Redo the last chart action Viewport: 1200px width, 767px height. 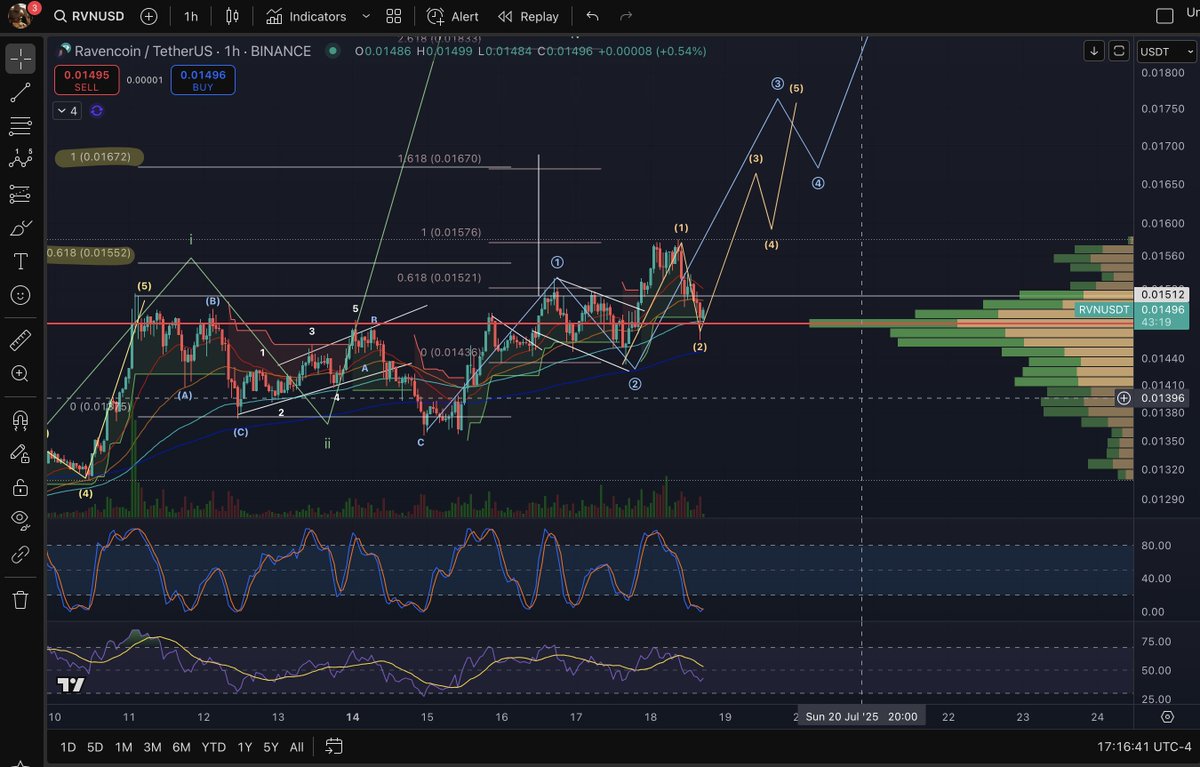tap(626, 17)
